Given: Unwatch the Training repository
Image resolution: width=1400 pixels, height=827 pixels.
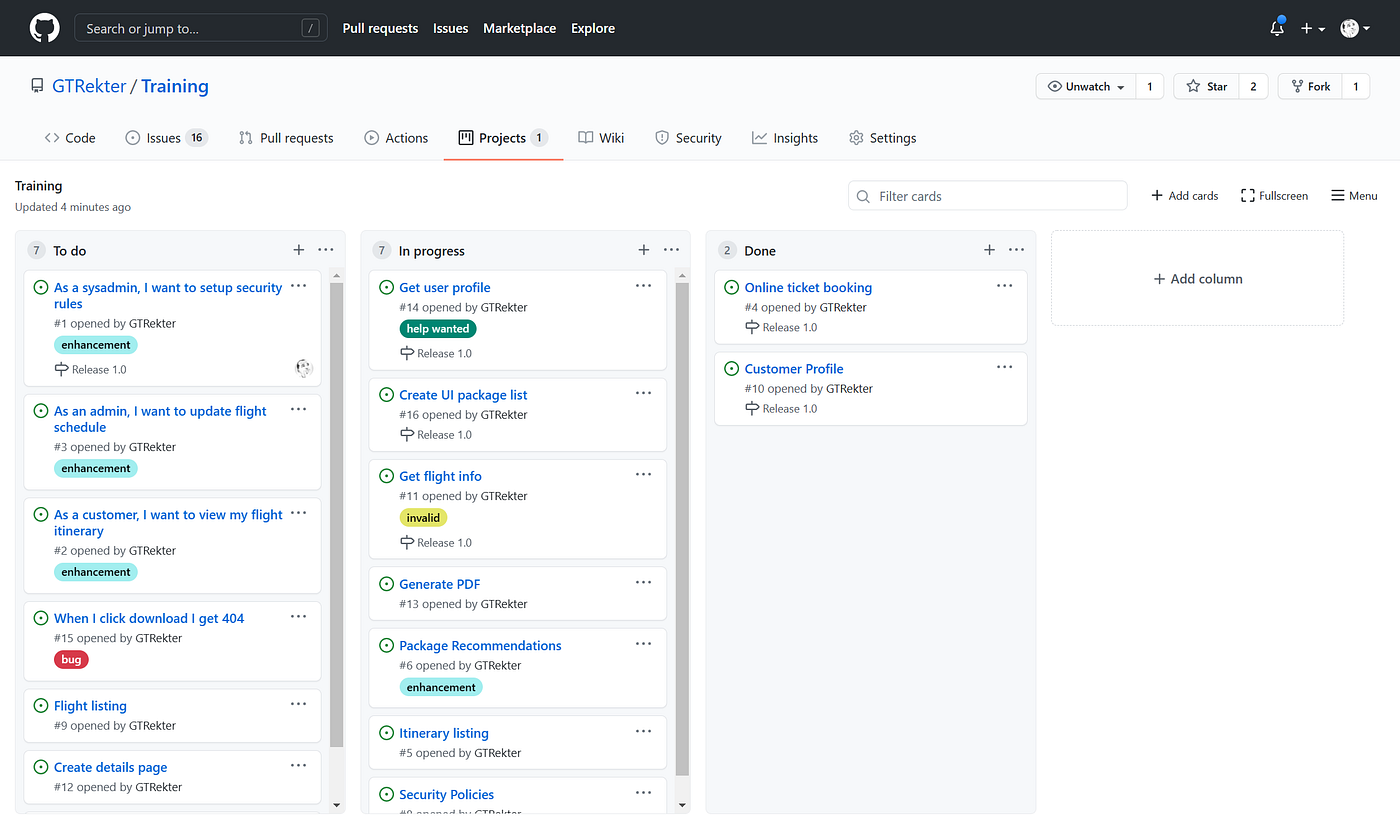Looking at the screenshot, I should pyautogui.click(x=1085, y=86).
